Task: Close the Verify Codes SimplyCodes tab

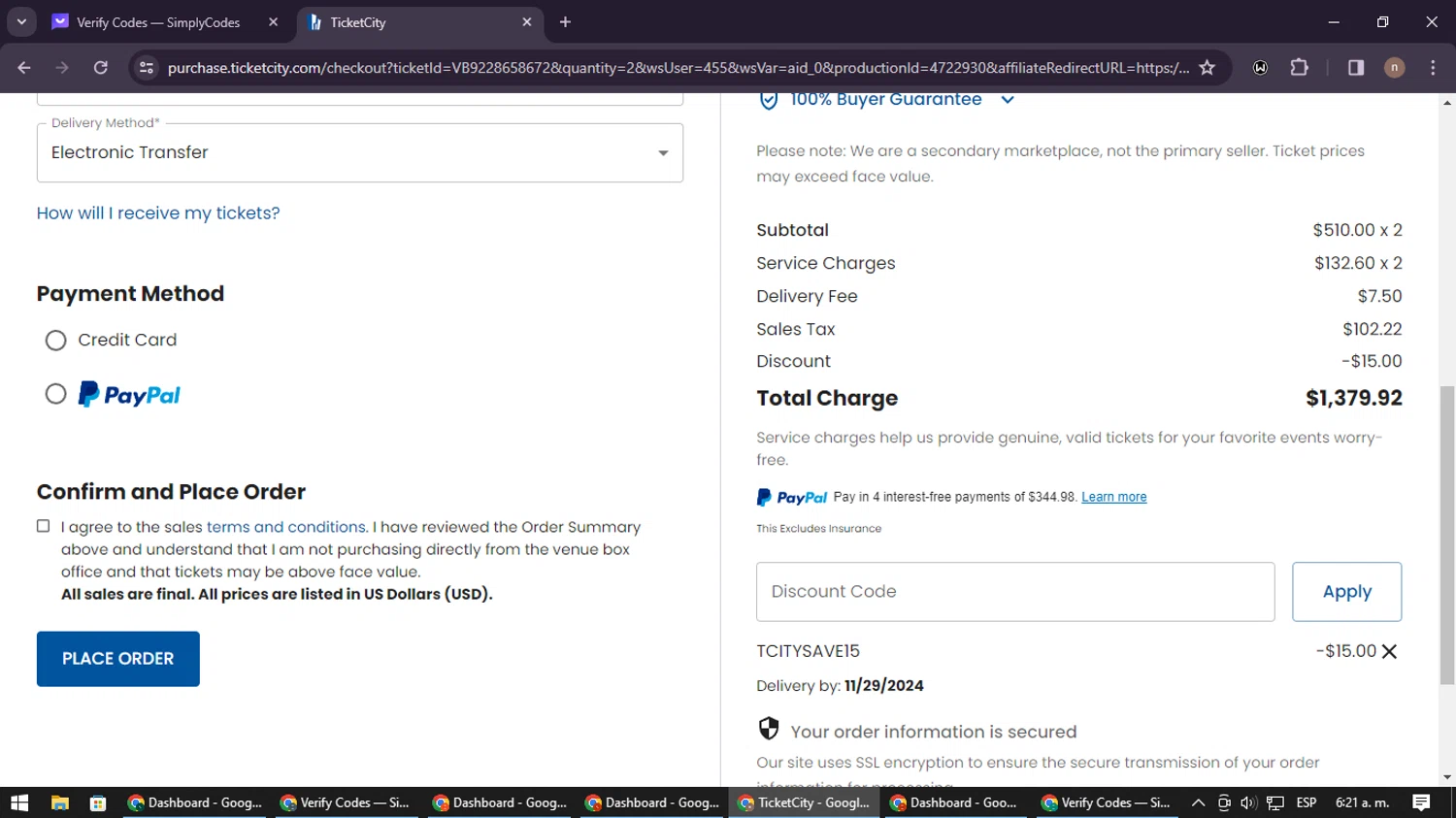Action: [274, 22]
